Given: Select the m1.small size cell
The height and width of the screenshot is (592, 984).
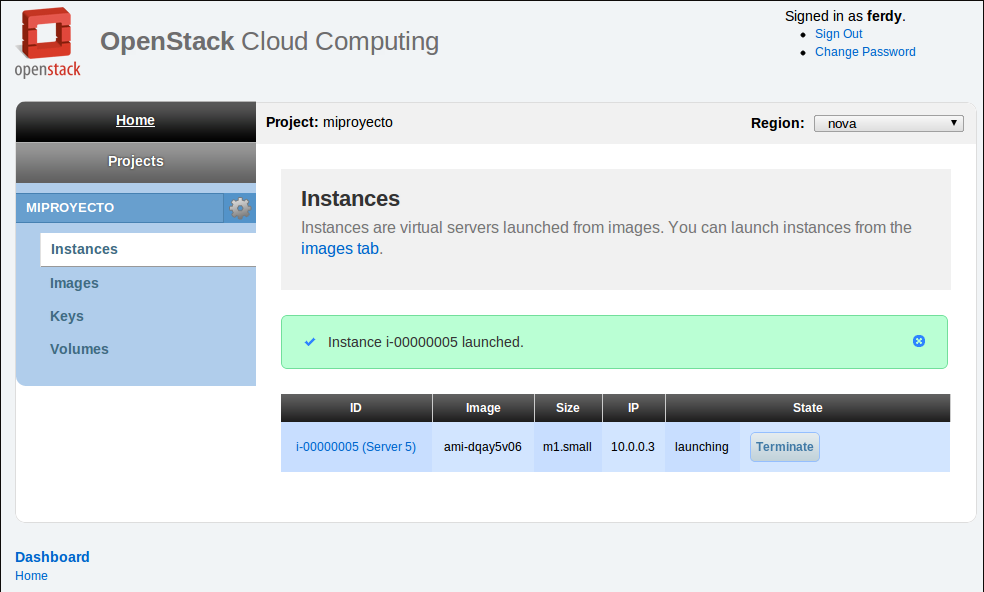Looking at the screenshot, I should point(567,447).
